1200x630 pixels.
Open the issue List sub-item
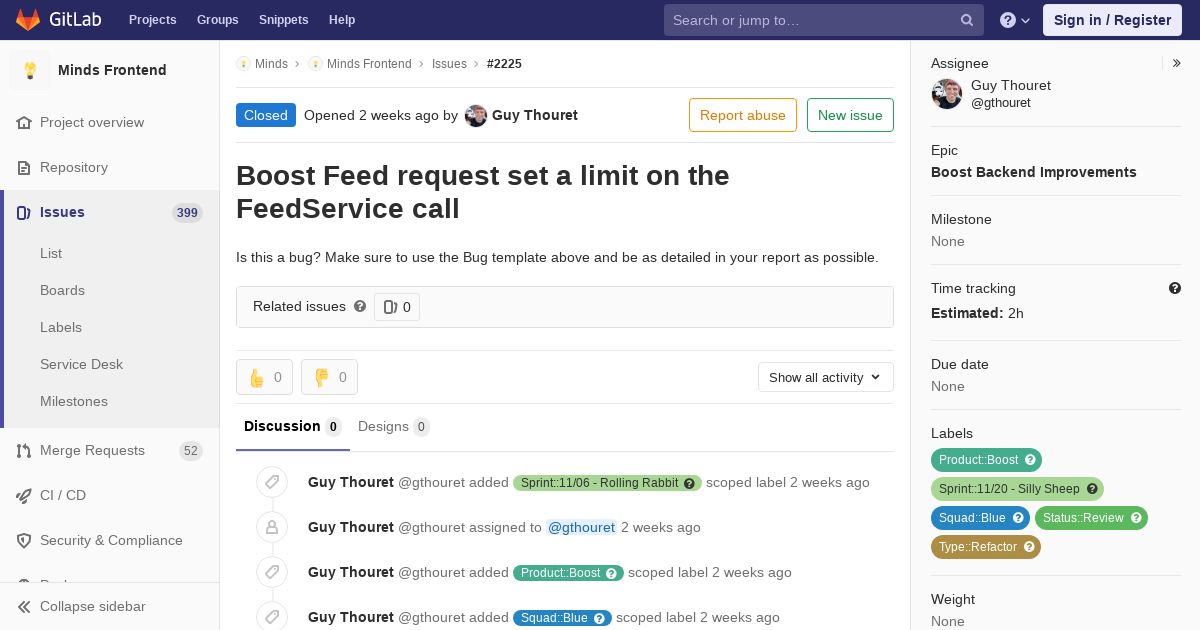[51, 253]
